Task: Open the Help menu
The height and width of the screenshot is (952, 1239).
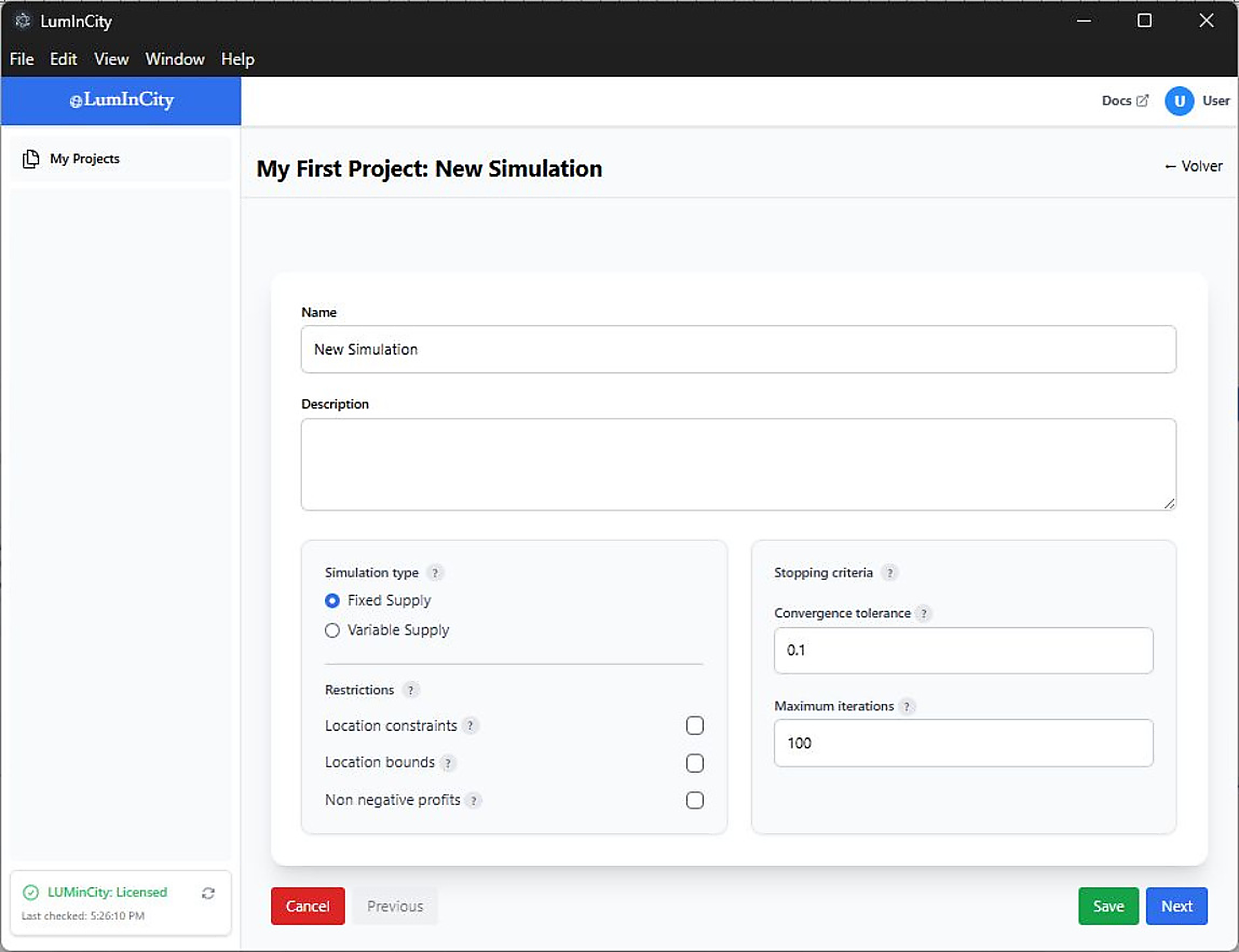Action: [x=238, y=59]
